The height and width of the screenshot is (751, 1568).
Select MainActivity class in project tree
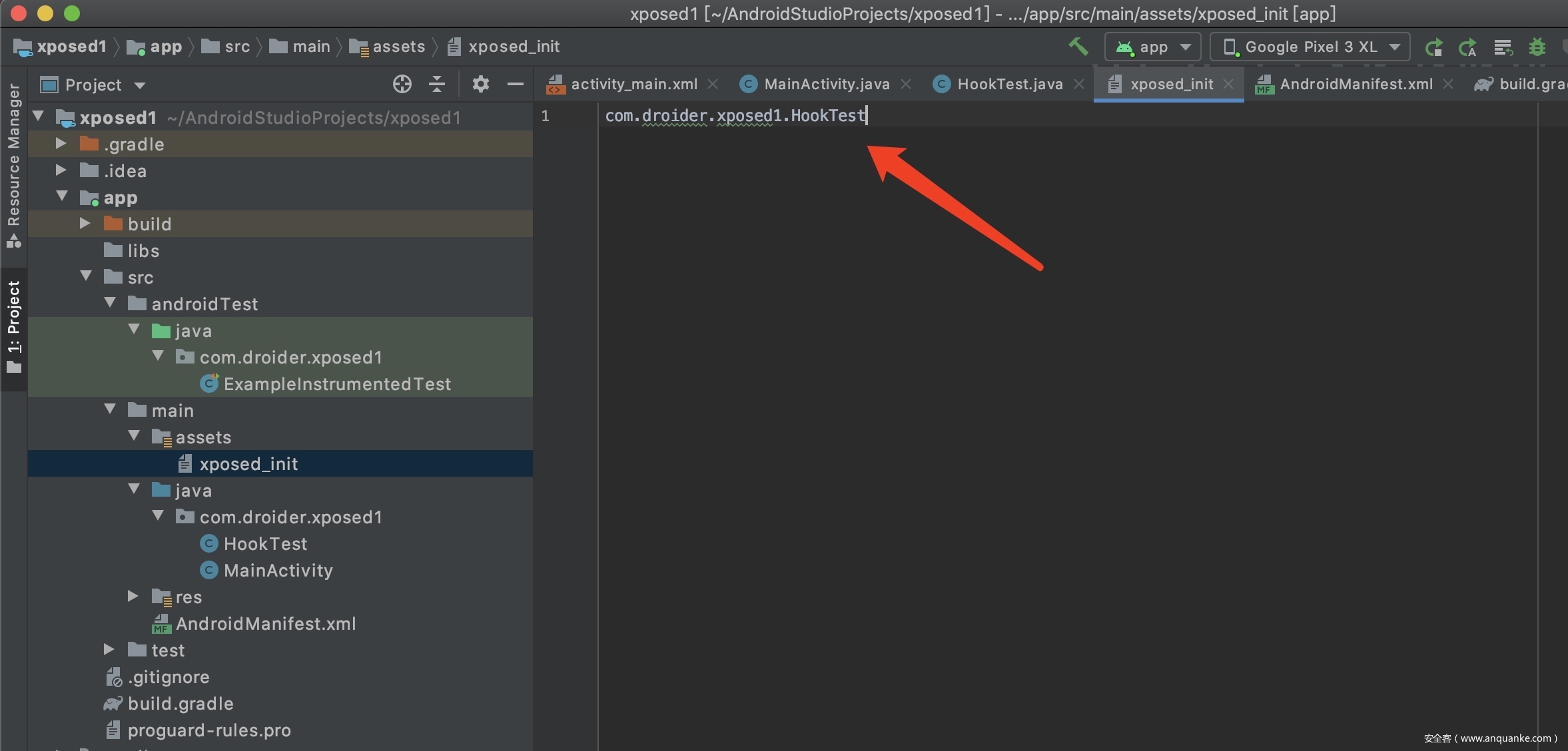[x=278, y=571]
